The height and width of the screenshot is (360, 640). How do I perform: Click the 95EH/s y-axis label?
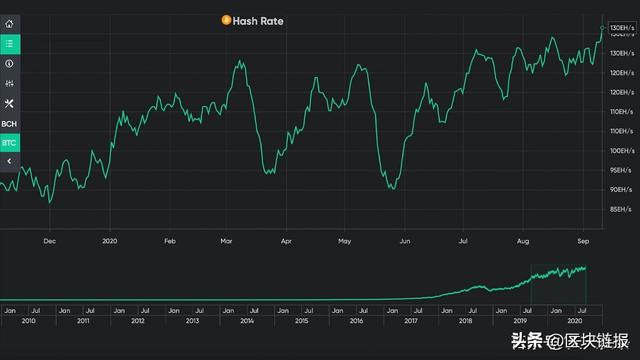coord(621,170)
